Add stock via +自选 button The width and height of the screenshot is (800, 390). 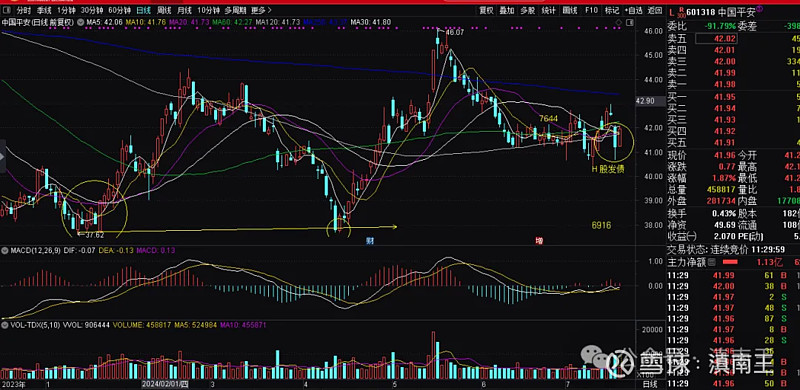[633, 10]
